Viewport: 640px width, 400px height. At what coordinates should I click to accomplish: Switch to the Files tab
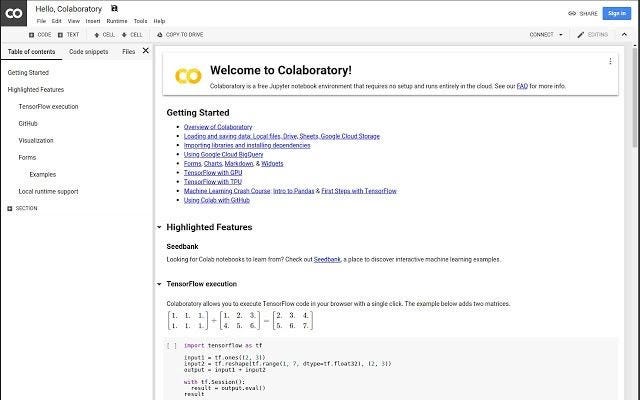pos(128,52)
